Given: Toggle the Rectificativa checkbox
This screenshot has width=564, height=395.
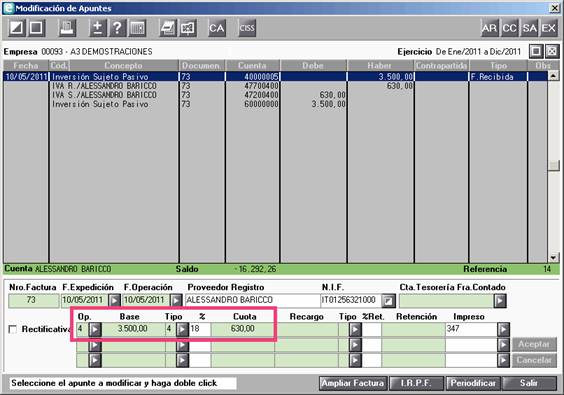Looking at the screenshot, I should point(13,329).
